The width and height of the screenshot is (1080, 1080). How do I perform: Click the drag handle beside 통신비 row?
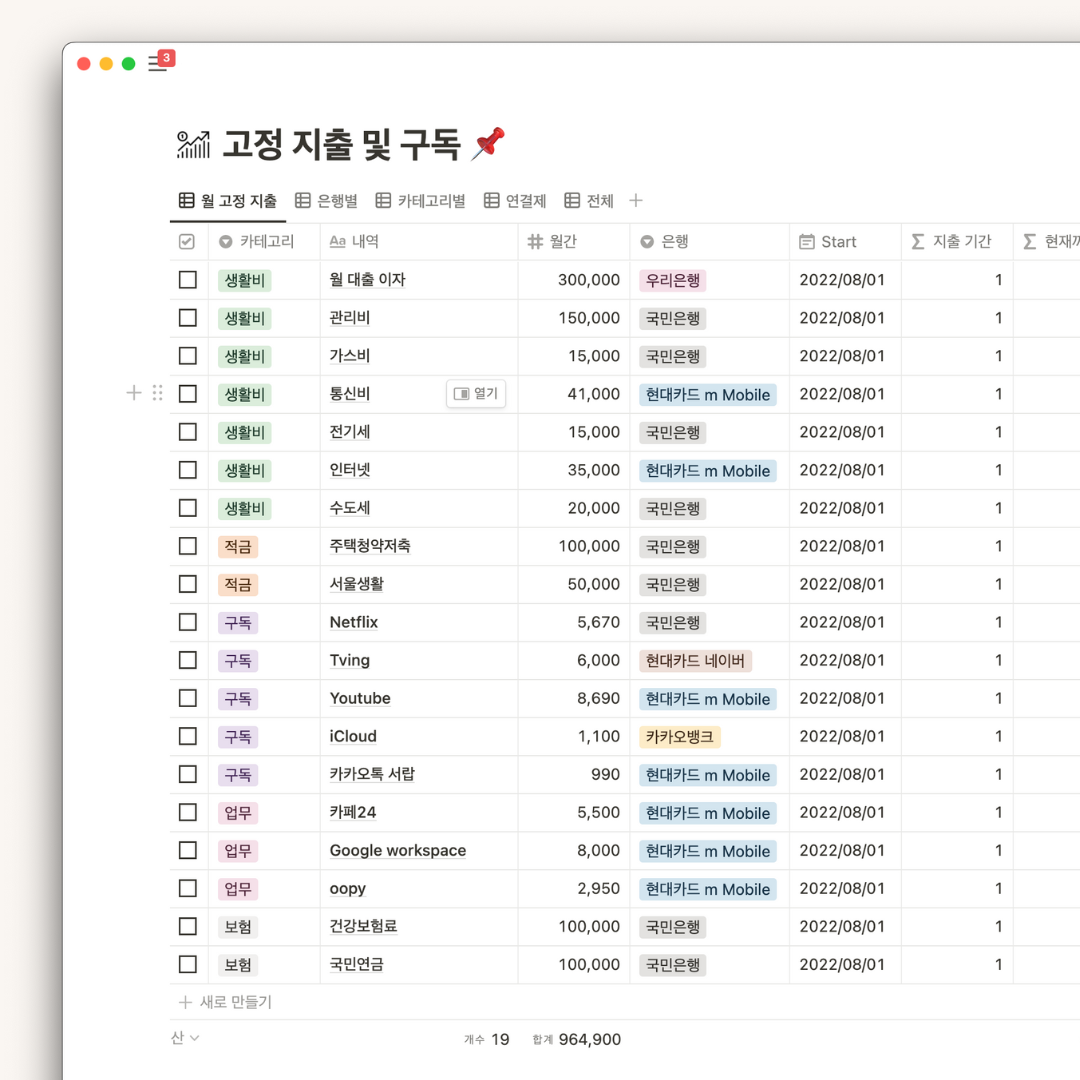[157, 393]
